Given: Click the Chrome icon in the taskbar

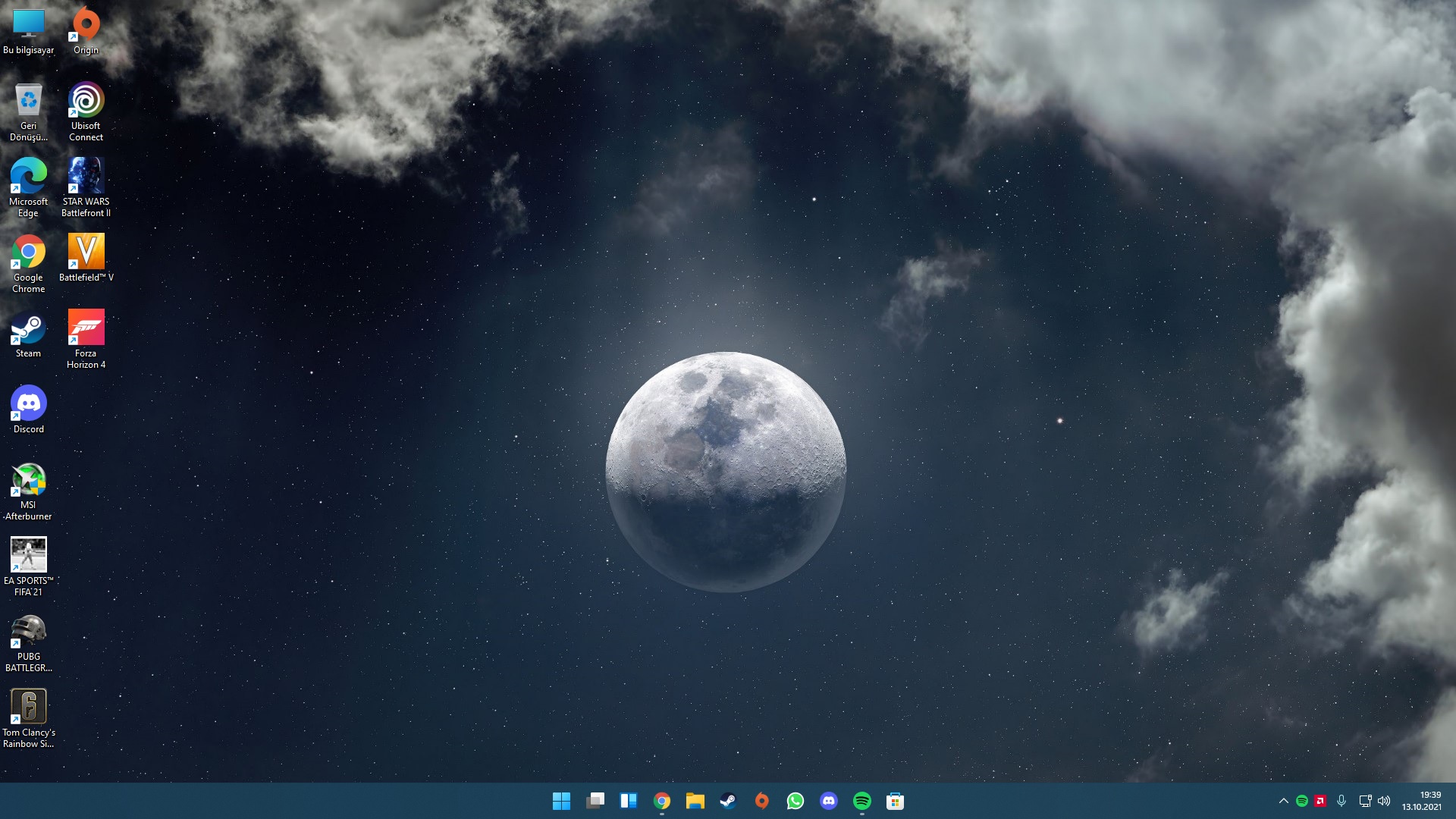Looking at the screenshot, I should tap(662, 801).
